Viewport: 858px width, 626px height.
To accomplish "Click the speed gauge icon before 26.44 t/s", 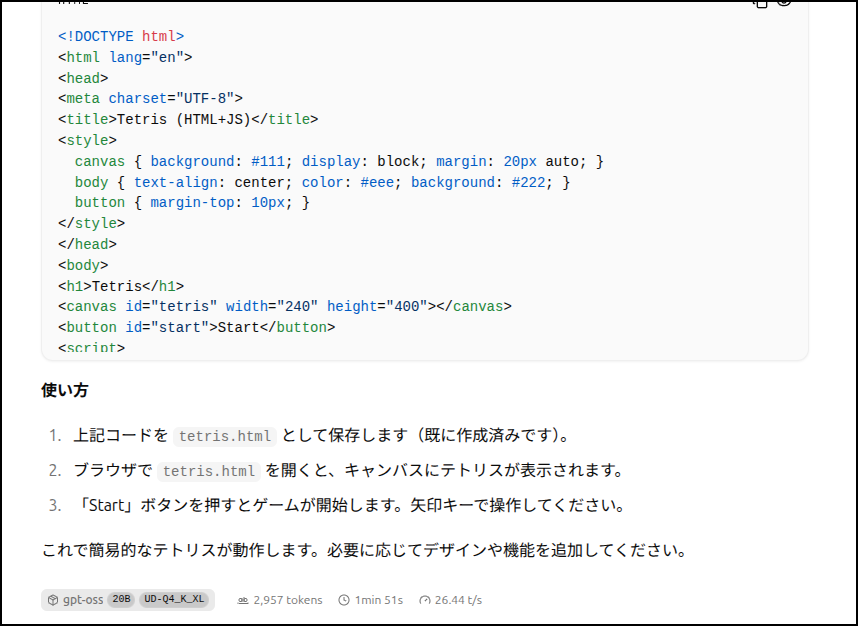I will tap(425, 600).
